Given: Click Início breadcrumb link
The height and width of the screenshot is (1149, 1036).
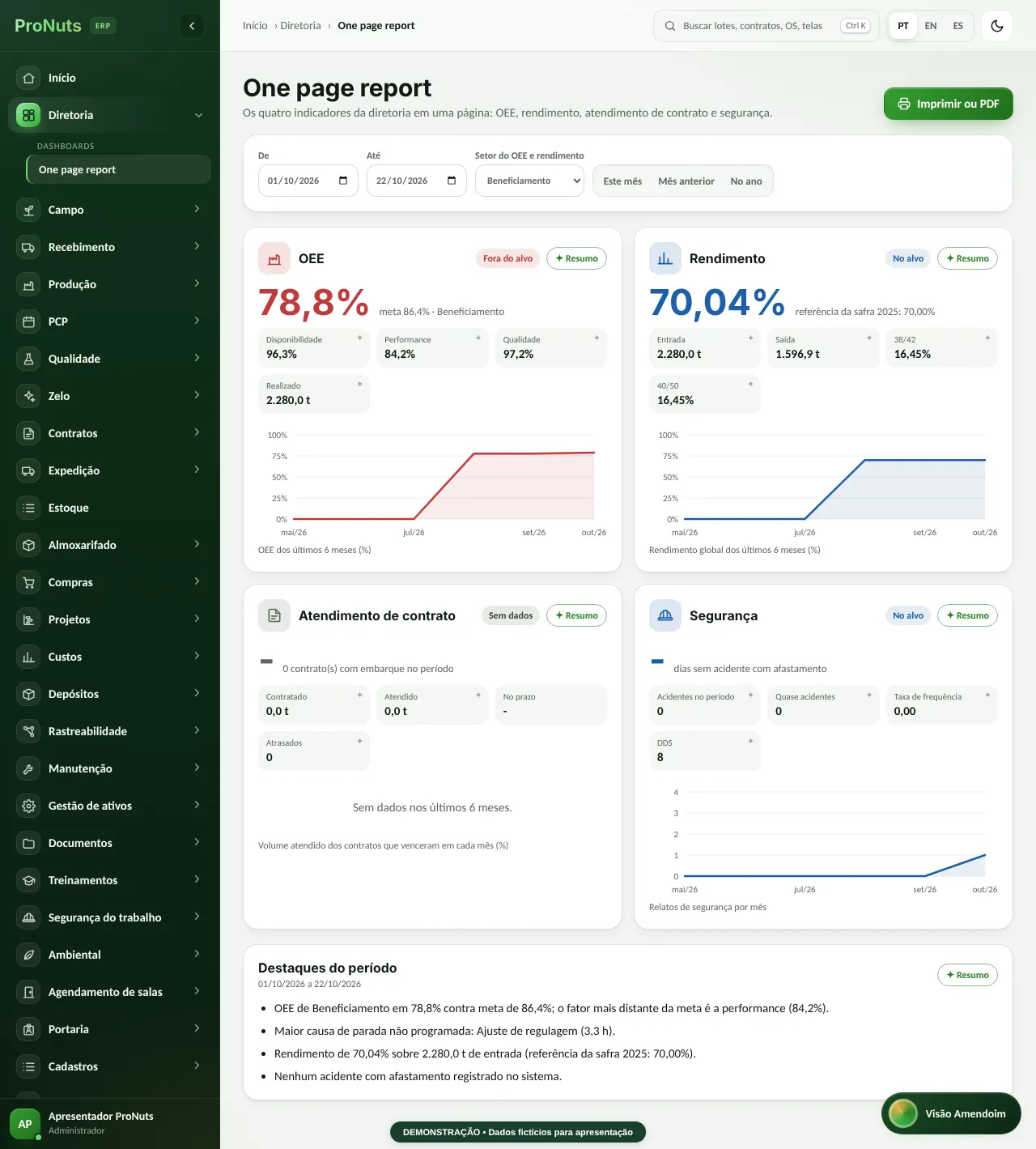Looking at the screenshot, I should (255, 26).
